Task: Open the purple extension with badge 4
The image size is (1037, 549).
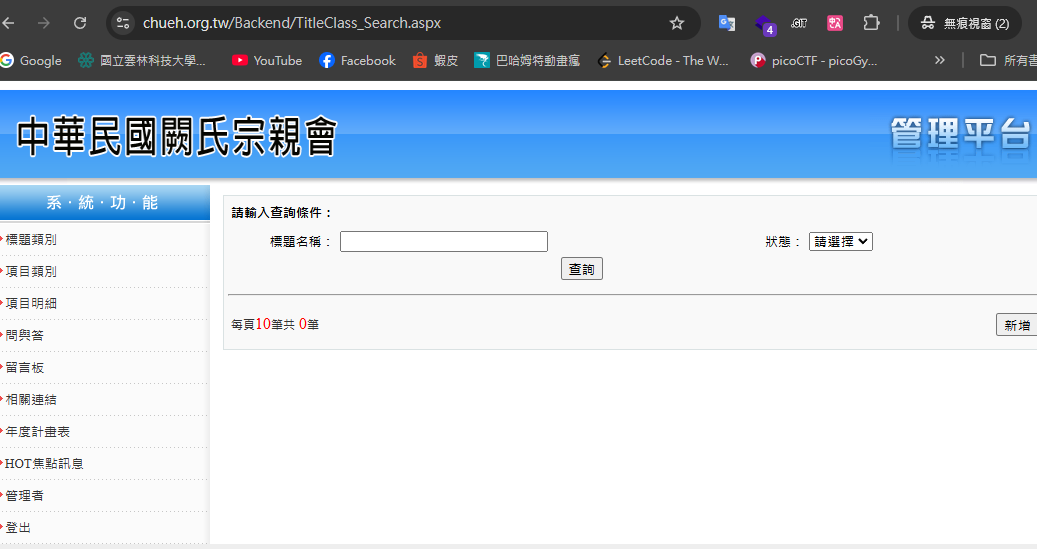Action: [764, 24]
